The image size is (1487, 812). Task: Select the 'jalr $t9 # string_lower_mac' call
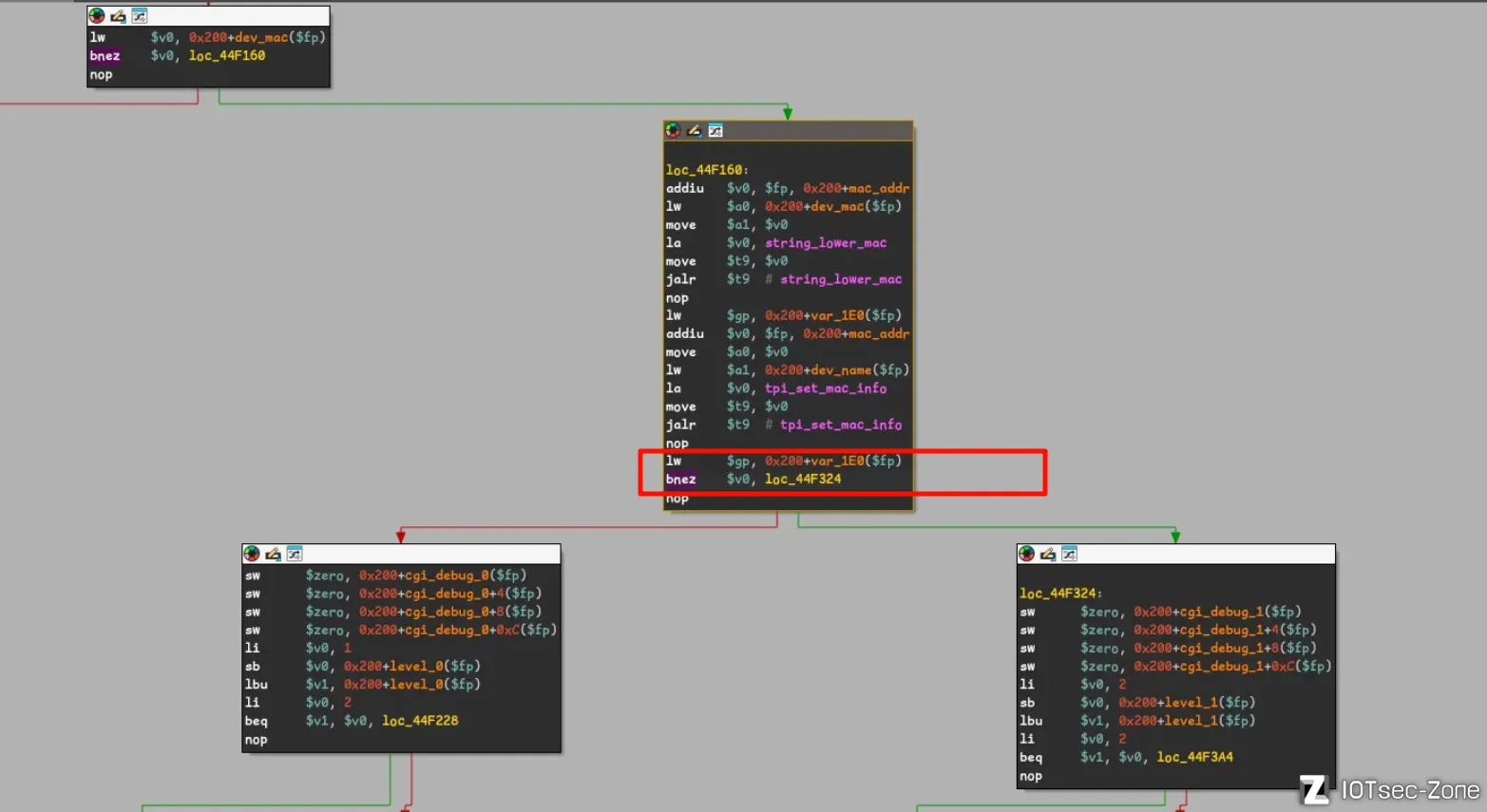[x=784, y=279]
